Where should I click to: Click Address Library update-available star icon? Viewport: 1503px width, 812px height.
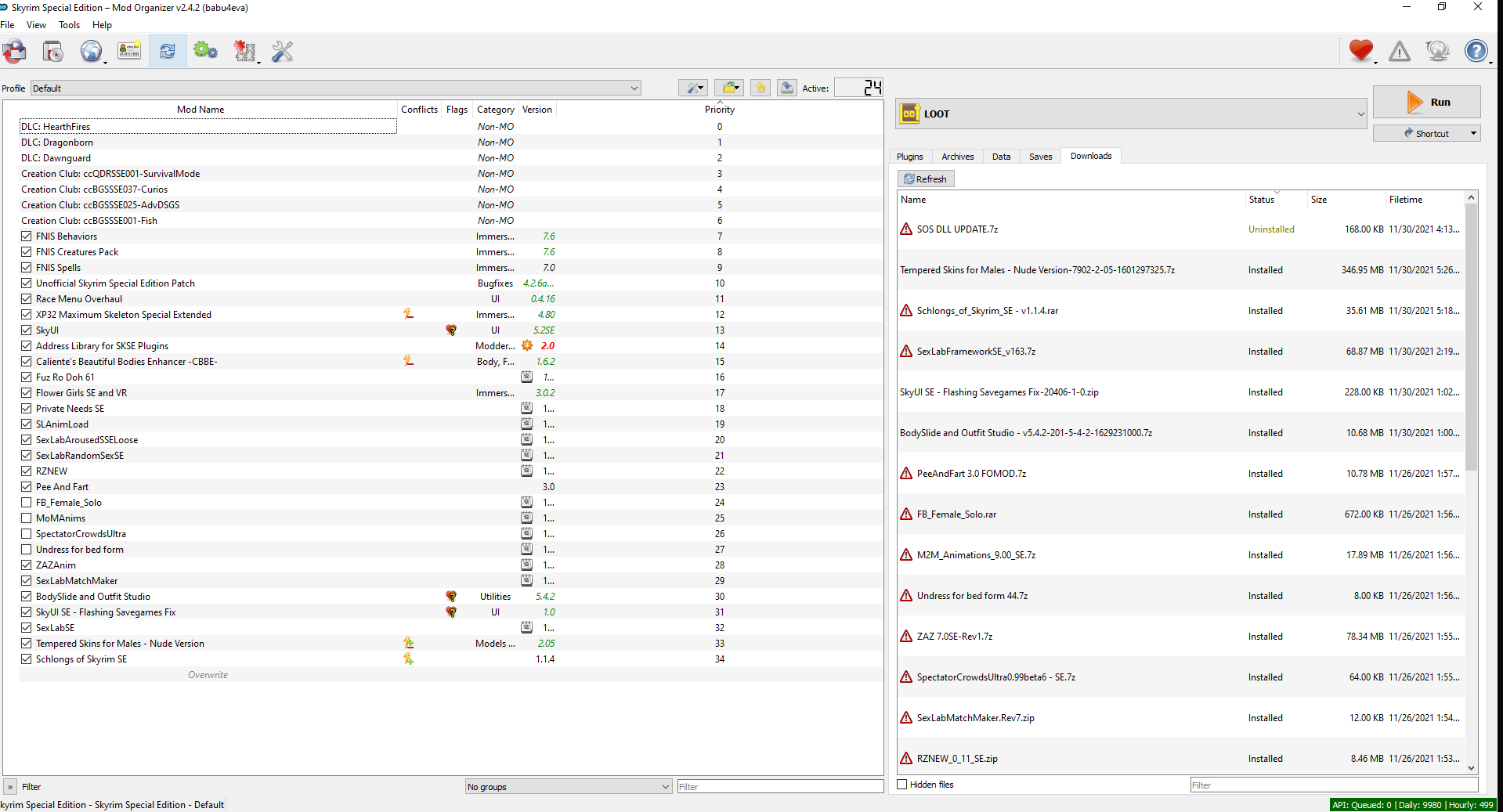coord(527,345)
